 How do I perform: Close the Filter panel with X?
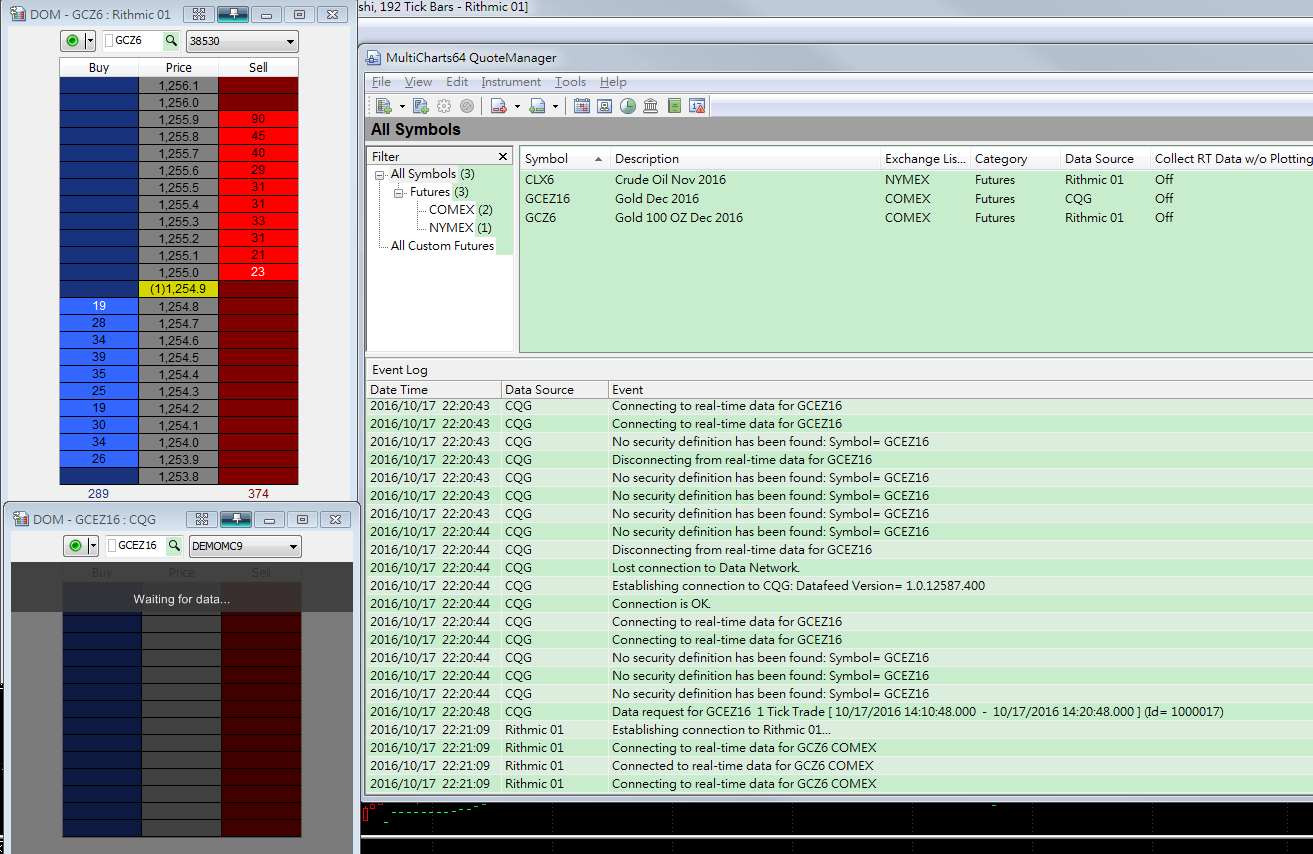click(503, 156)
